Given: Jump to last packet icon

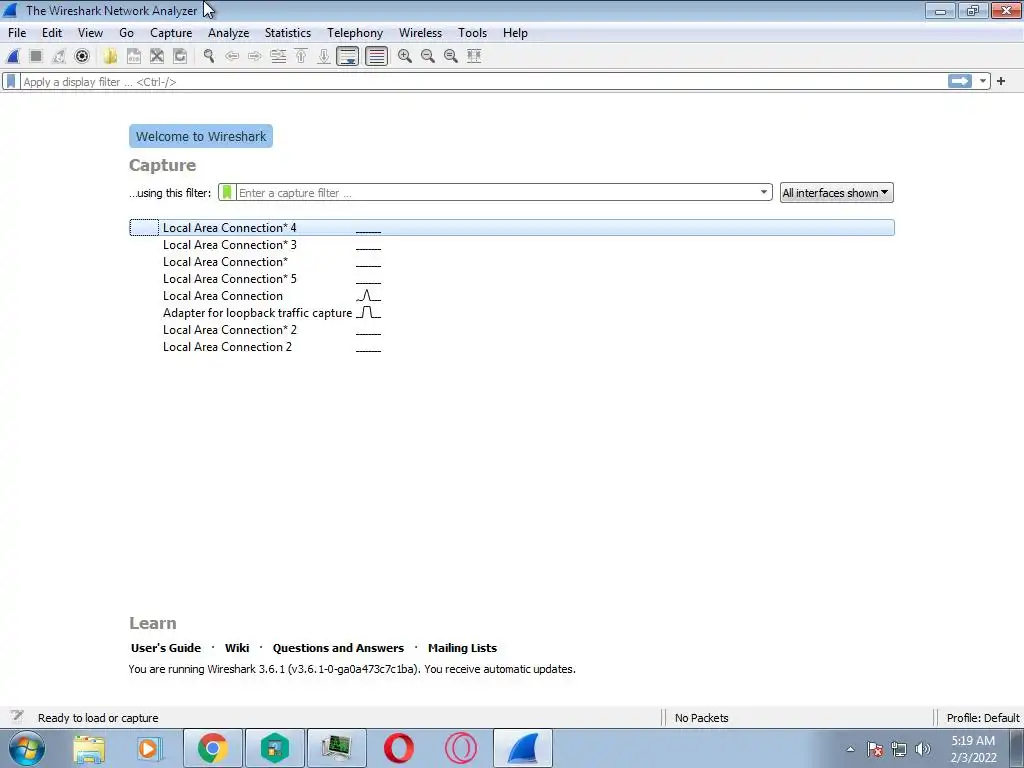Looking at the screenshot, I should pos(324,56).
